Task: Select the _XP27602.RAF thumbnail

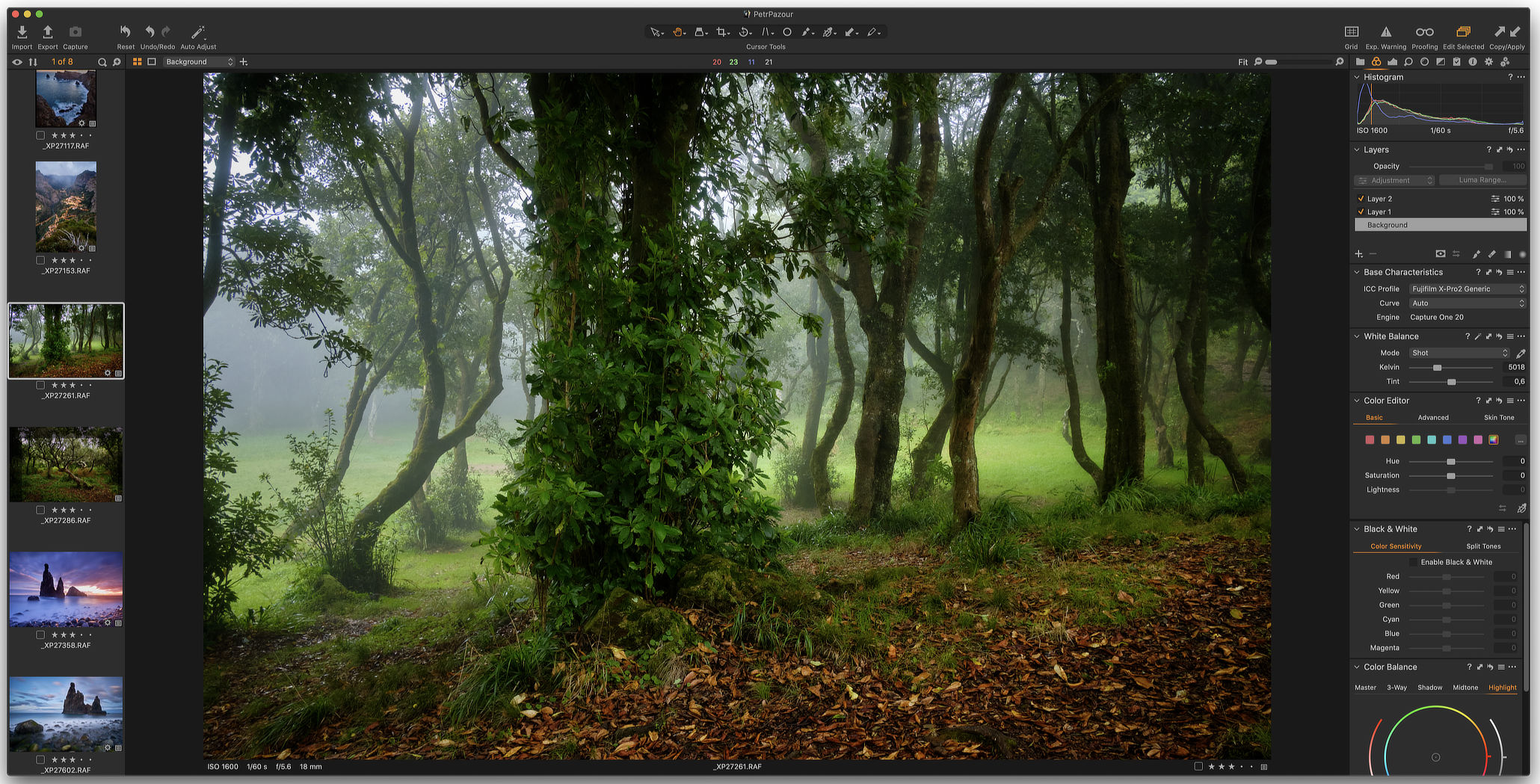Action: point(66,714)
